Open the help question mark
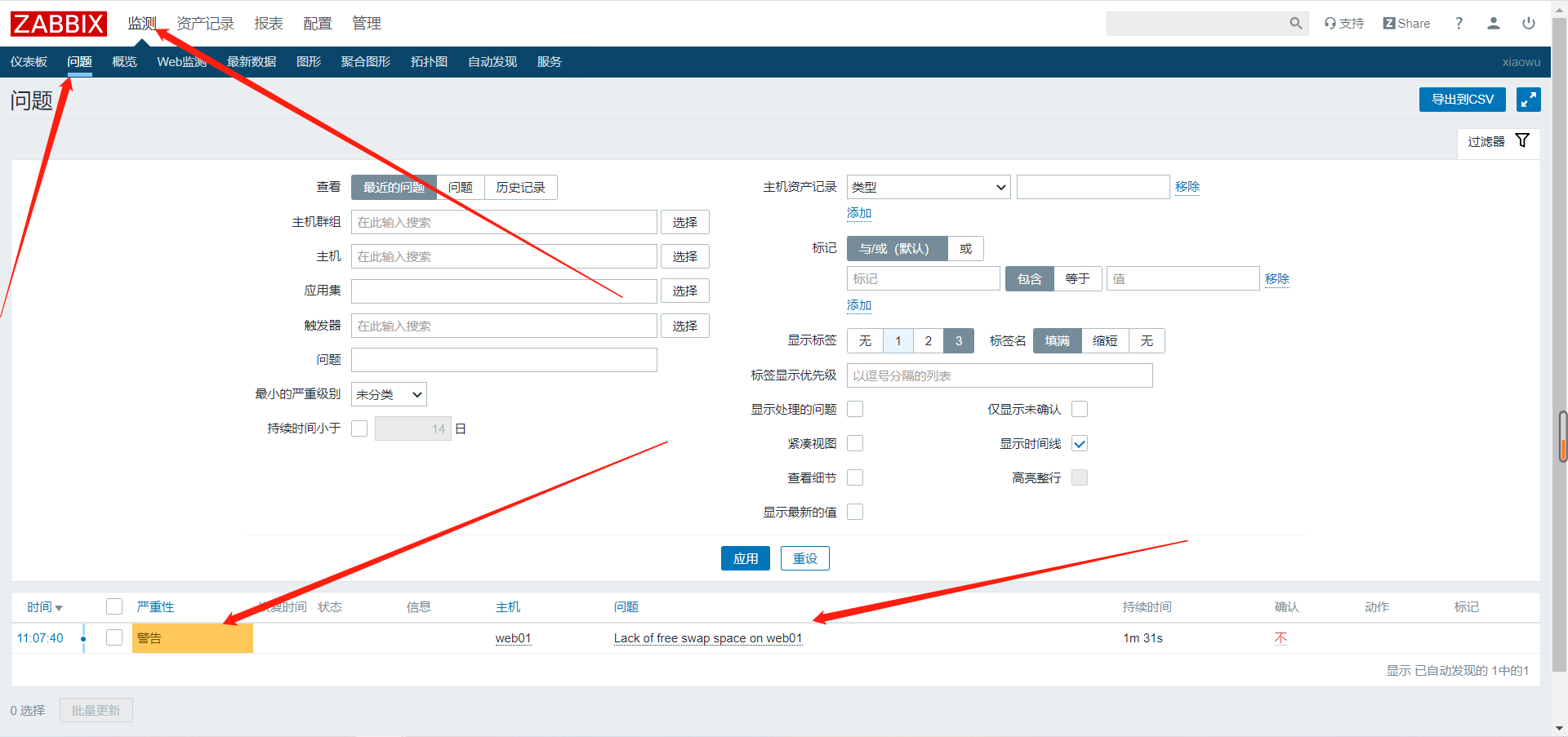Screen dimensions: 1568x737 coord(1459,24)
